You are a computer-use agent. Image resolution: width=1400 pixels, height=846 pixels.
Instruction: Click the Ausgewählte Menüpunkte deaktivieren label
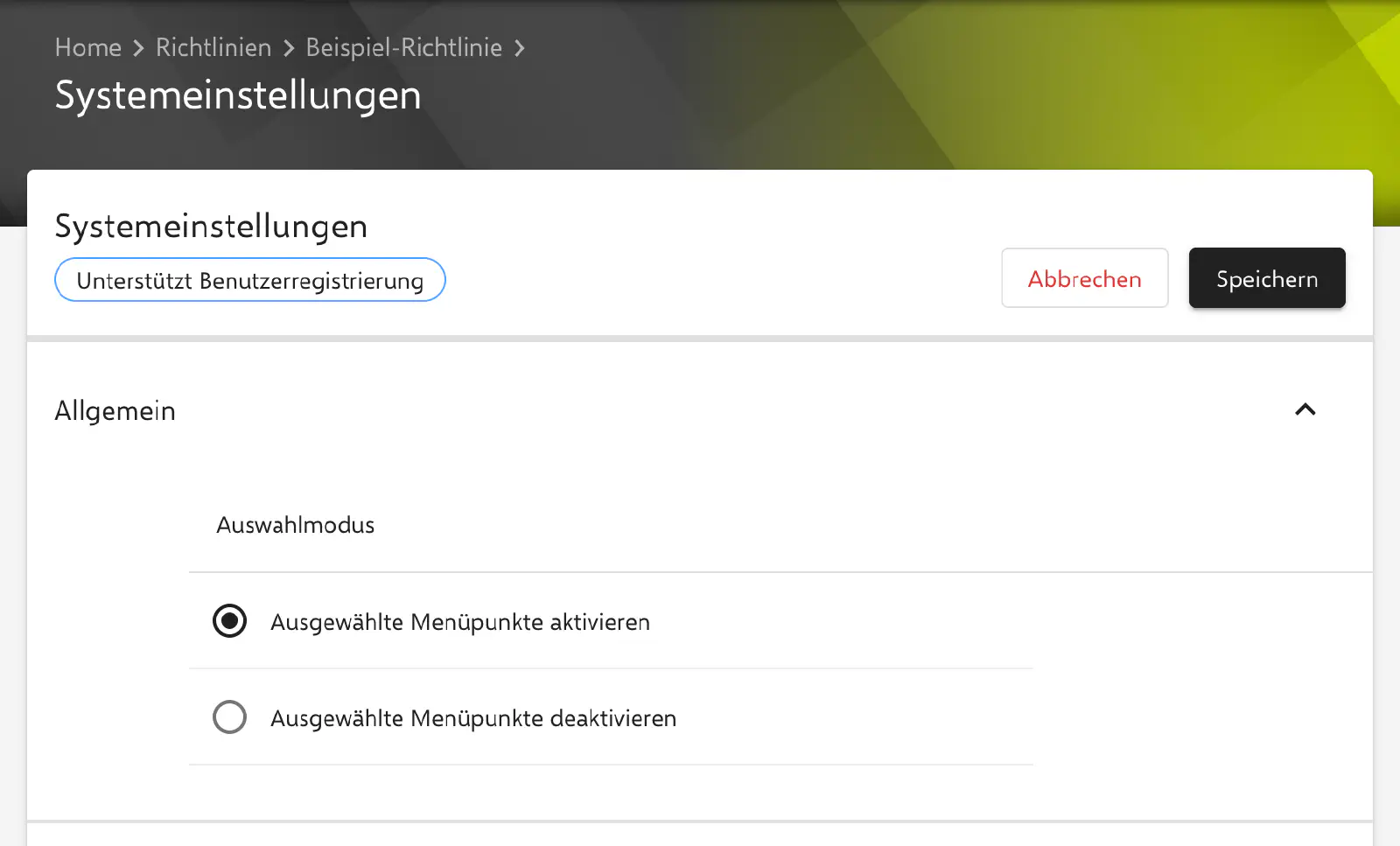tap(473, 718)
